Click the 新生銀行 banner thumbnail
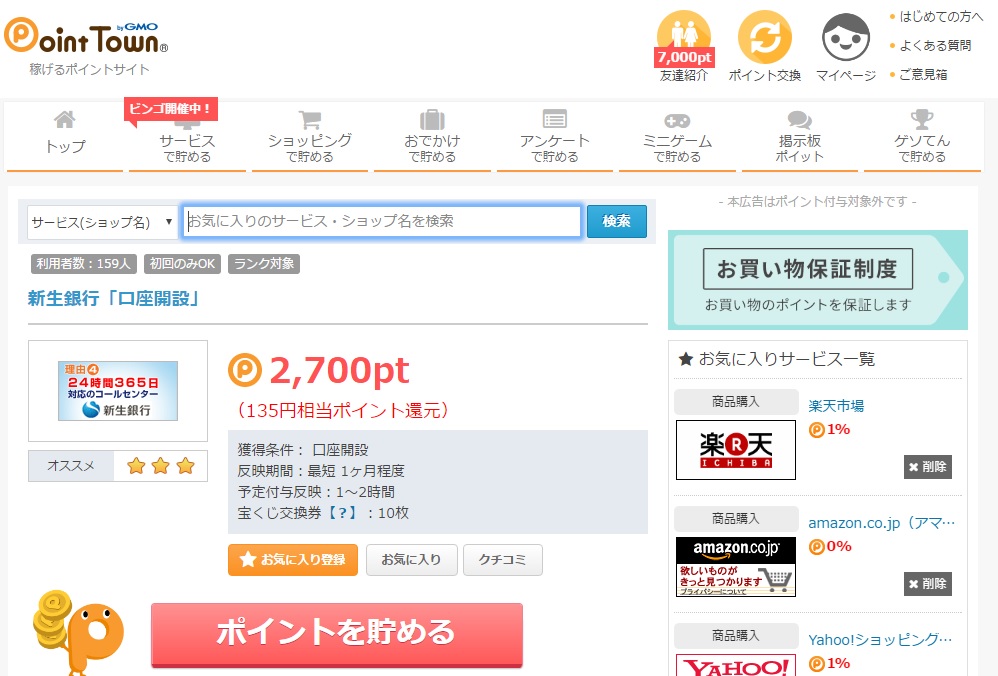This screenshot has height=676, width=998. (x=118, y=391)
